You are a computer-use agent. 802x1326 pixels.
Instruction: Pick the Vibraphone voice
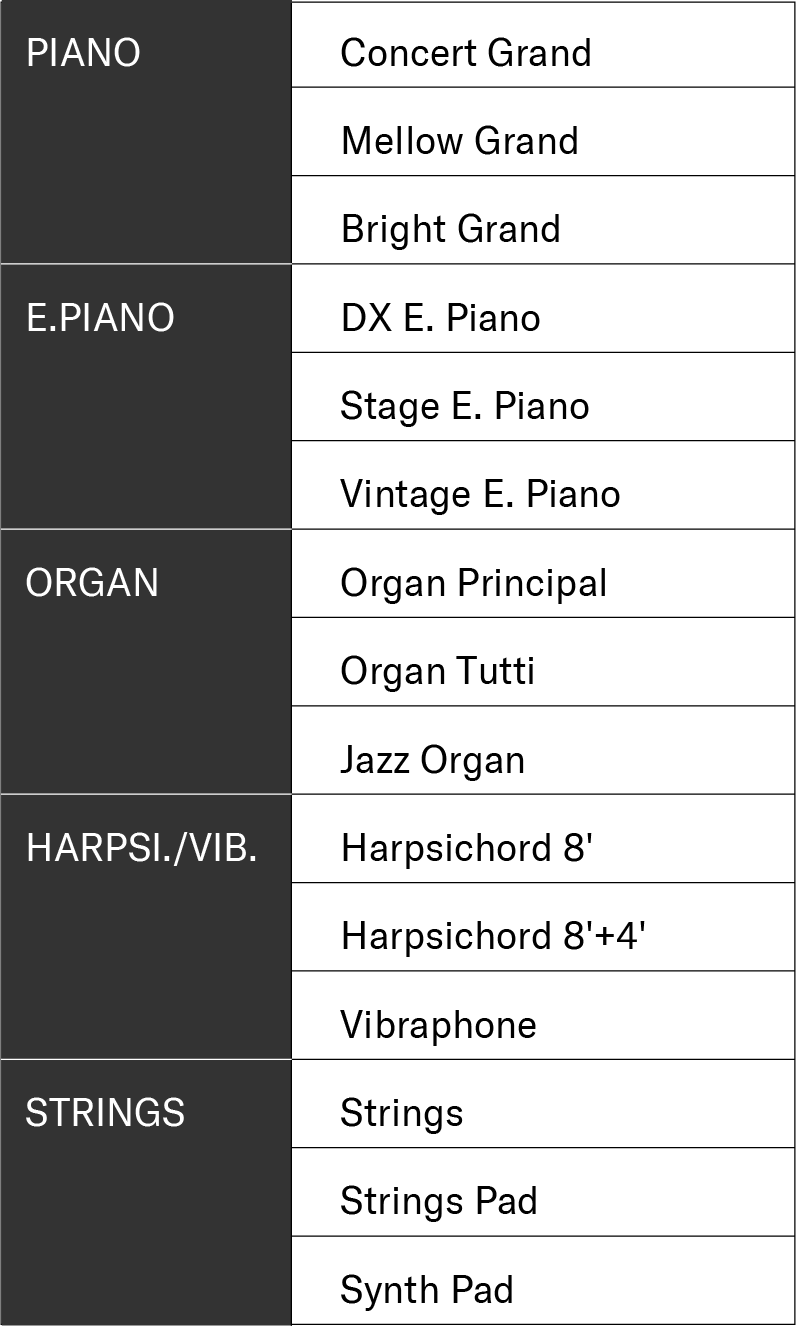pyautogui.click(x=439, y=1025)
